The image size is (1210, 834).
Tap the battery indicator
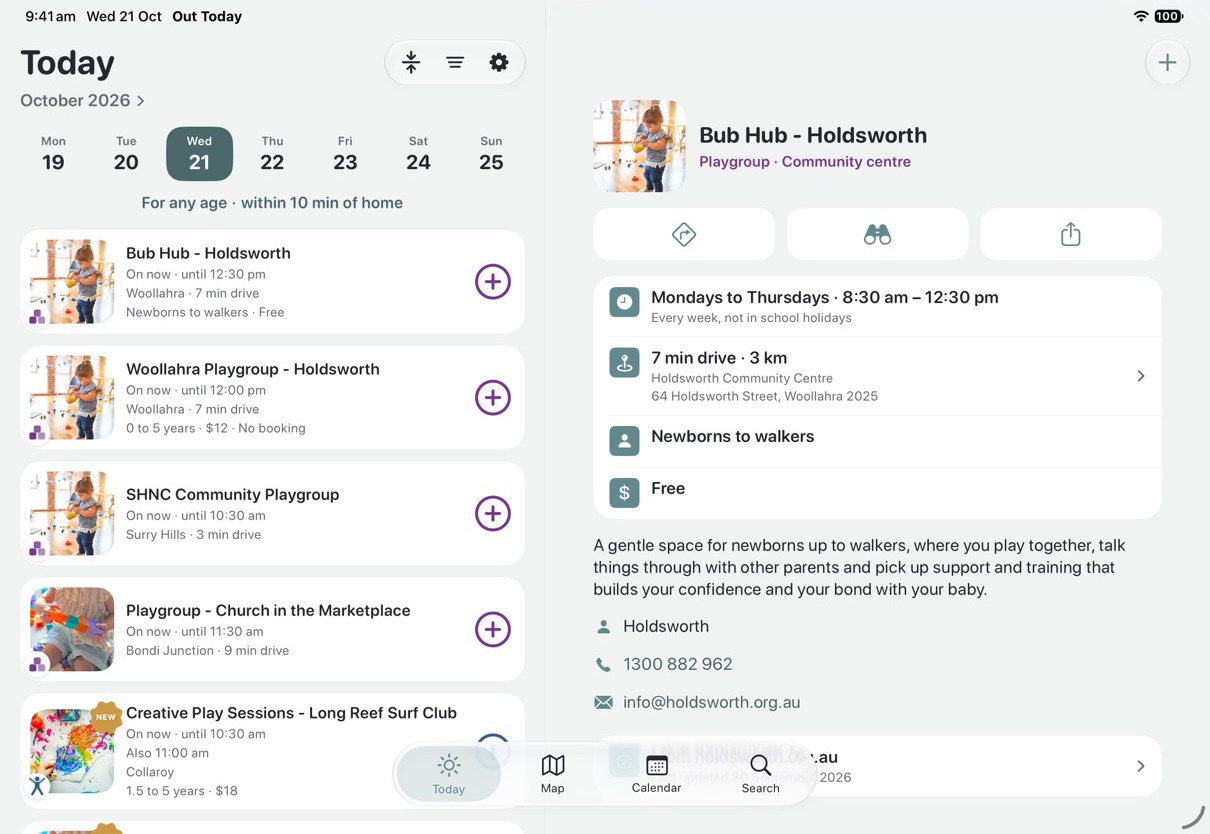1169,16
